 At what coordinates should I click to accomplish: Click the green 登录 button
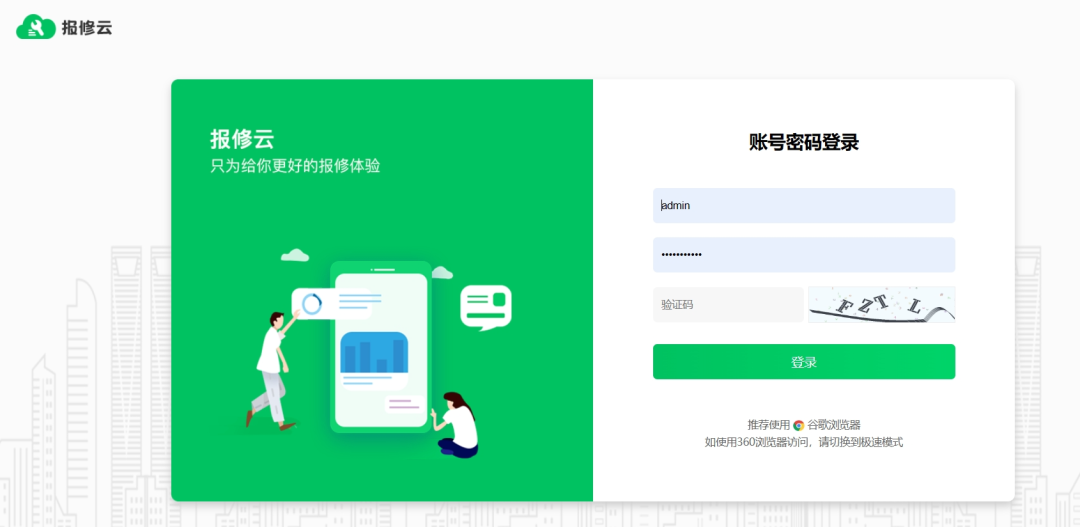click(x=804, y=362)
